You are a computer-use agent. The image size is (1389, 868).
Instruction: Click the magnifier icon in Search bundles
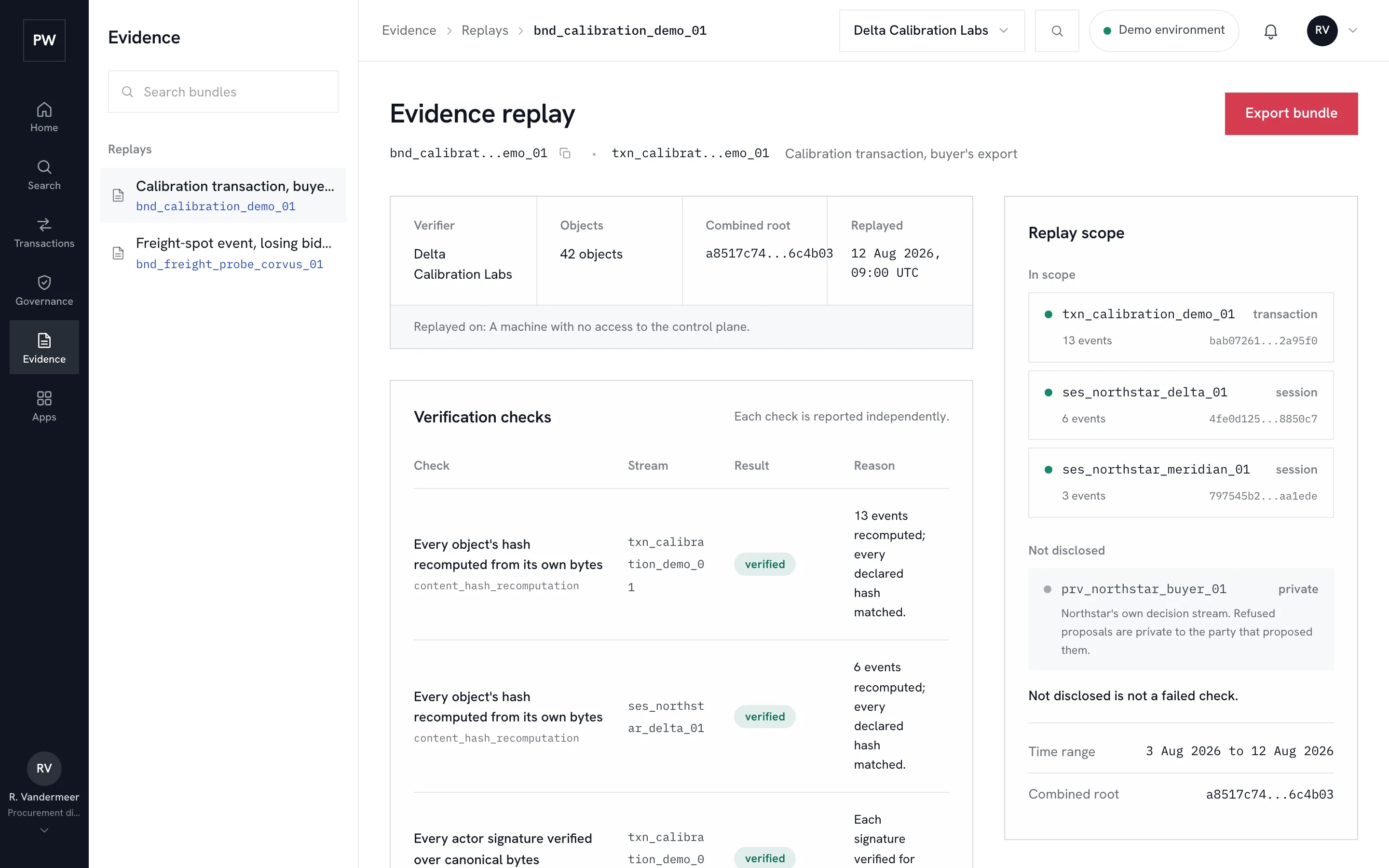coord(127,92)
